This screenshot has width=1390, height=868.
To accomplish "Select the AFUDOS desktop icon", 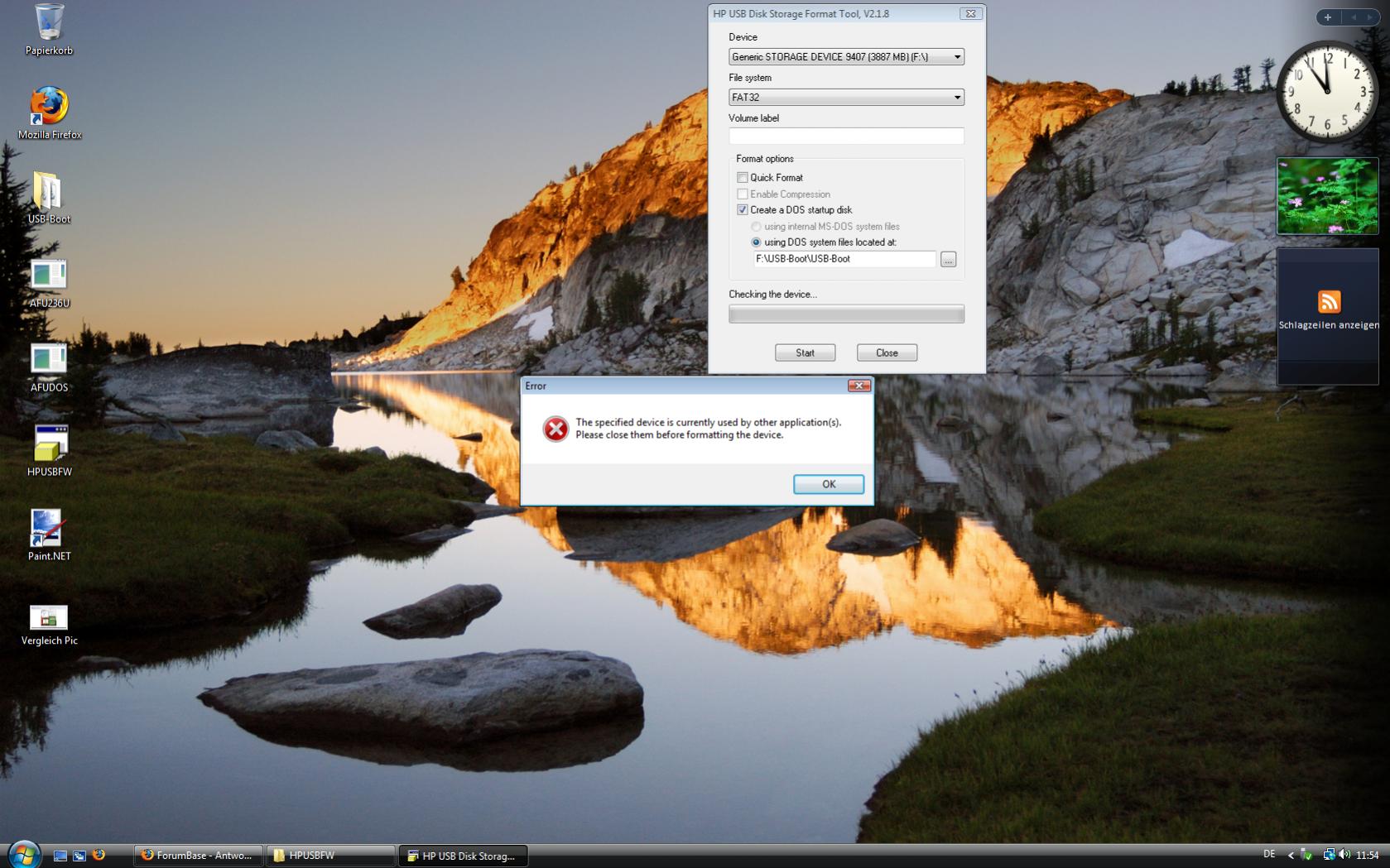I will pyautogui.click(x=49, y=367).
